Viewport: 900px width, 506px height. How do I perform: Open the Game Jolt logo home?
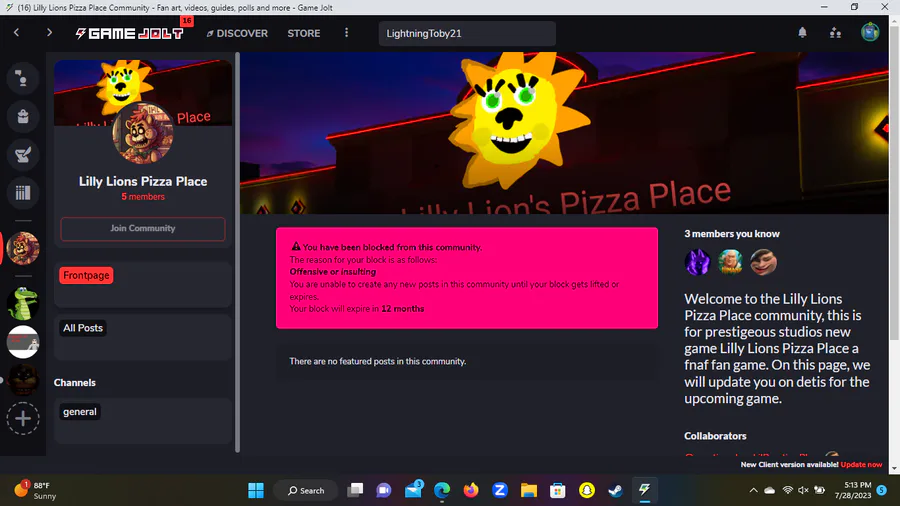tap(129, 33)
